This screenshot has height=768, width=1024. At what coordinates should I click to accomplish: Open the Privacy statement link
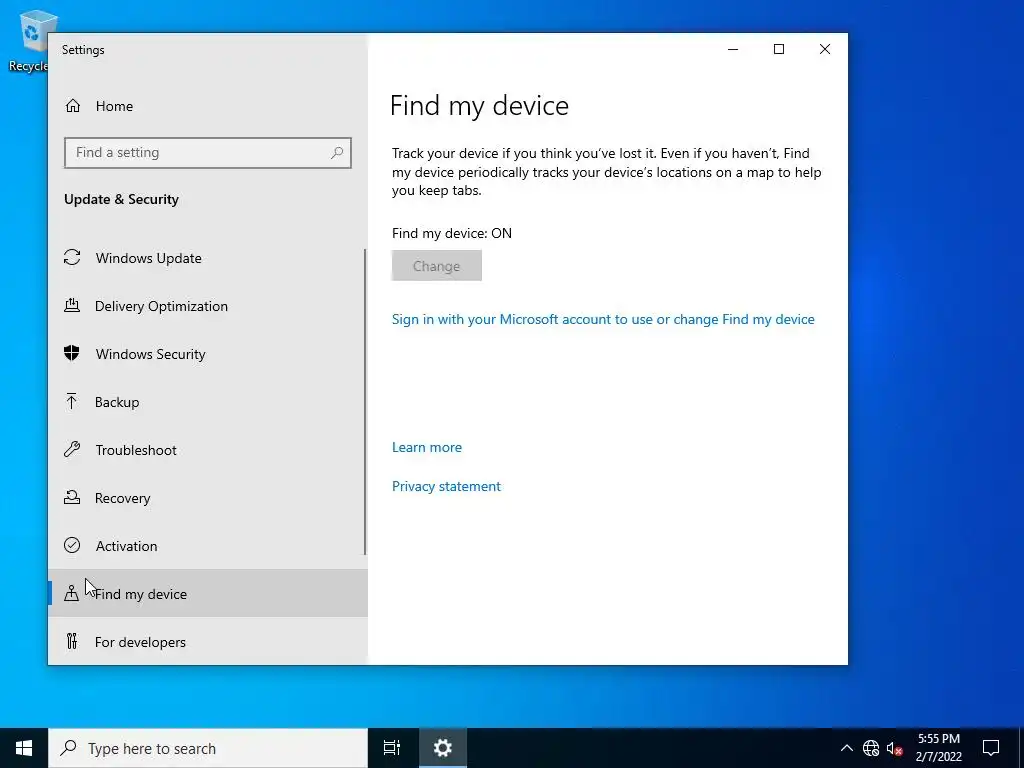pos(446,486)
